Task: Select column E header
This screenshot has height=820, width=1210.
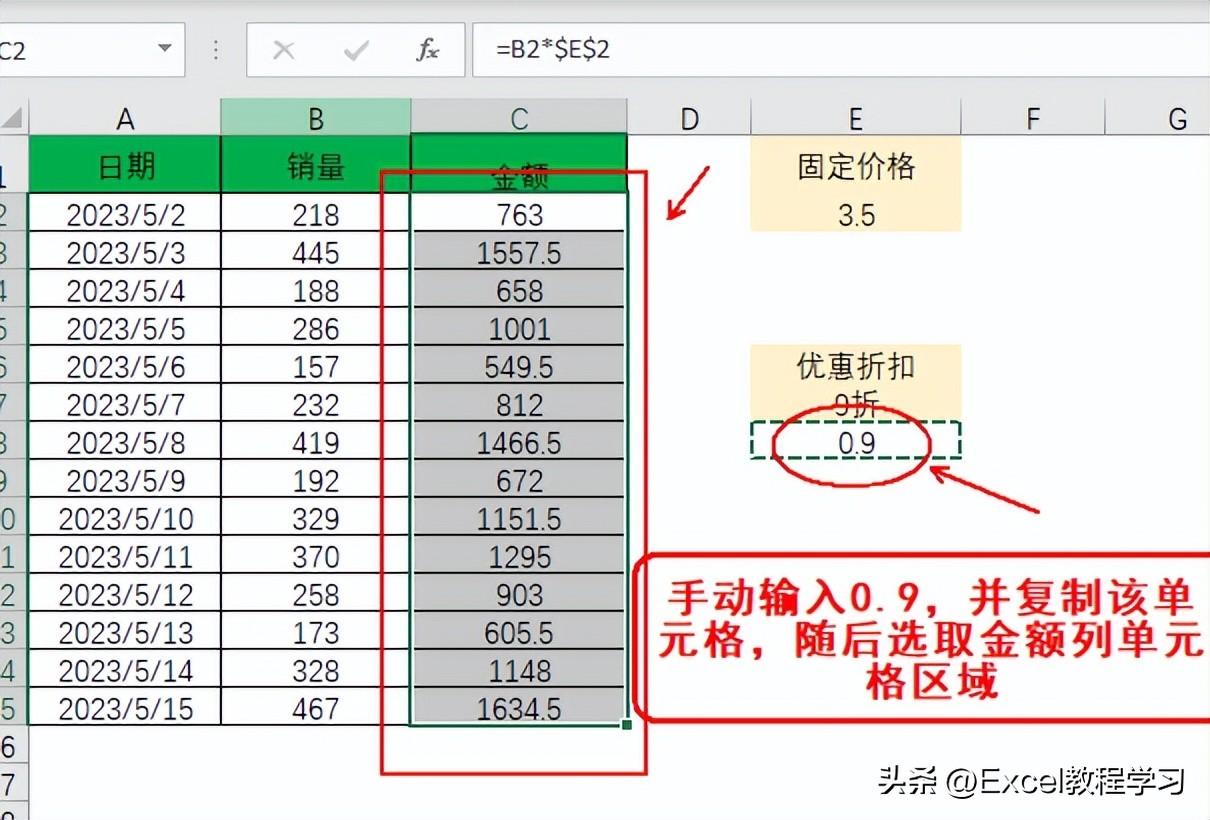Action: point(856,118)
